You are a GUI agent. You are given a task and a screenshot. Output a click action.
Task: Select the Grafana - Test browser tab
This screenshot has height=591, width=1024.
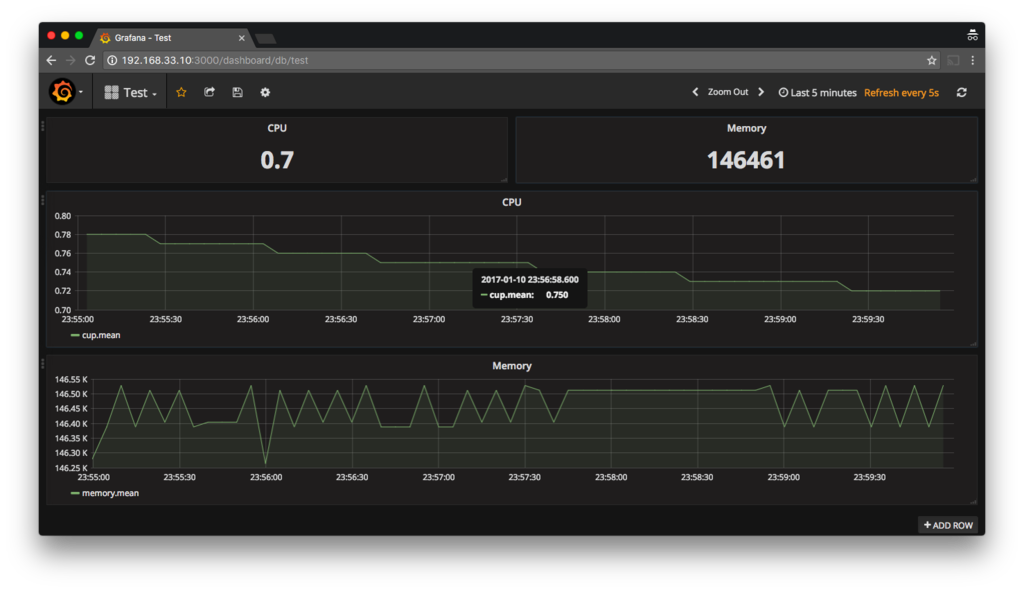171,38
